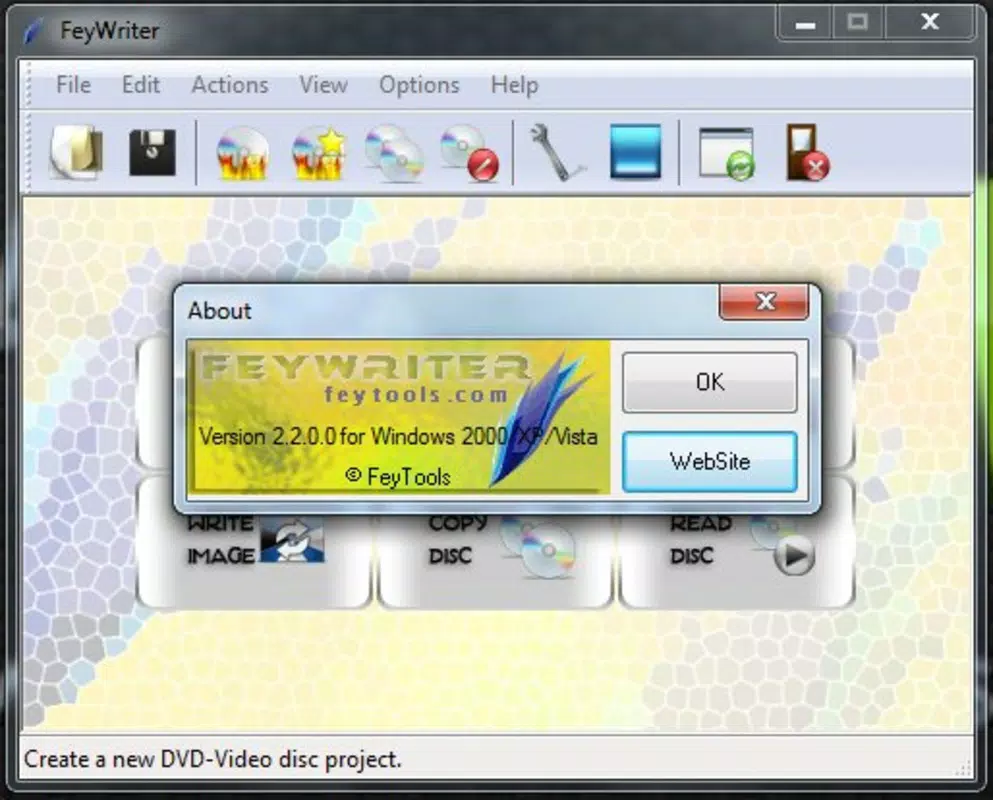Minimize the FeyWriter window
This screenshot has width=993, height=800.
tap(805, 23)
